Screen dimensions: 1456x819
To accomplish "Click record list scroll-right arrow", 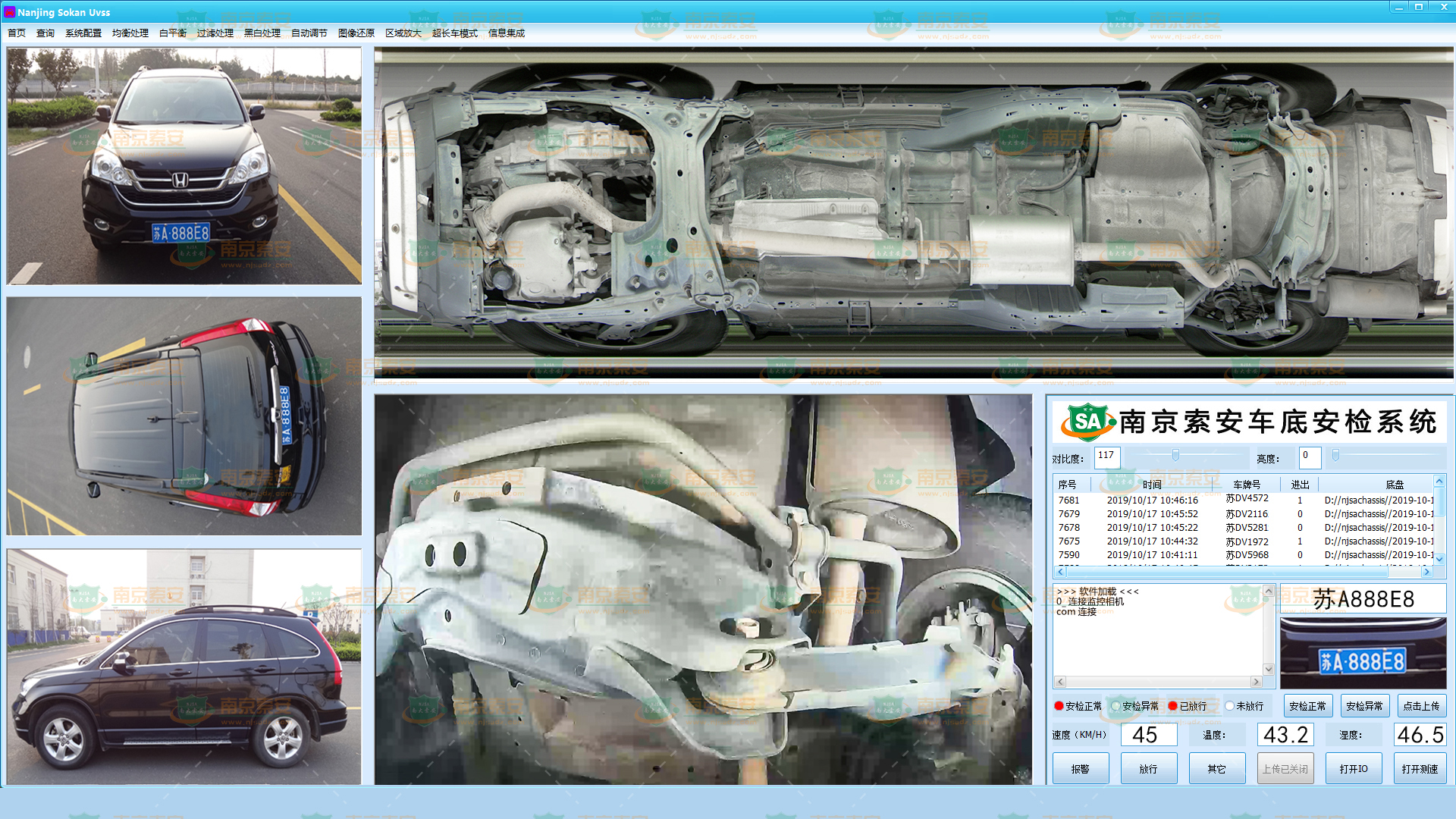I will pyautogui.click(x=1426, y=572).
